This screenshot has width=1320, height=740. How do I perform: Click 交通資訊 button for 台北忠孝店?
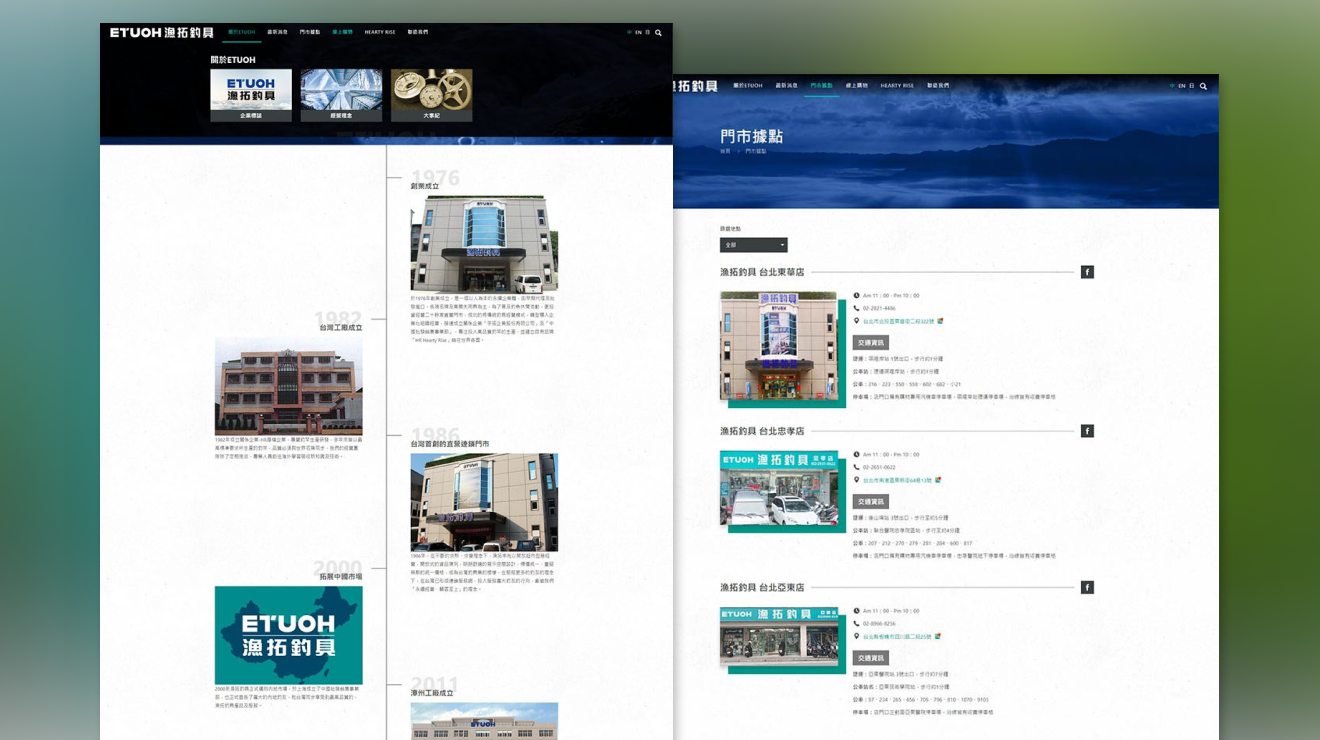coord(871,502)
